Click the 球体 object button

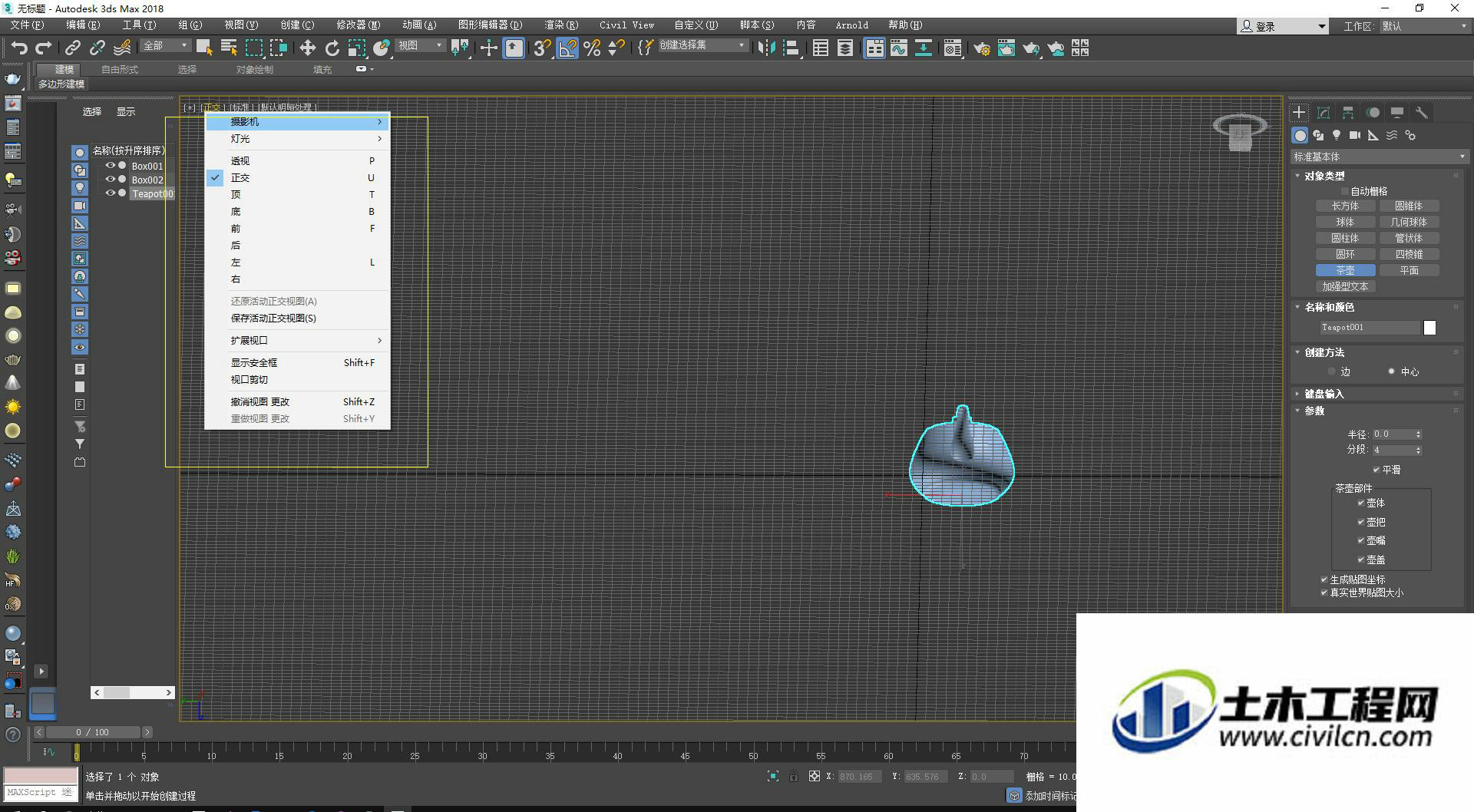(x=1345, y=222)
